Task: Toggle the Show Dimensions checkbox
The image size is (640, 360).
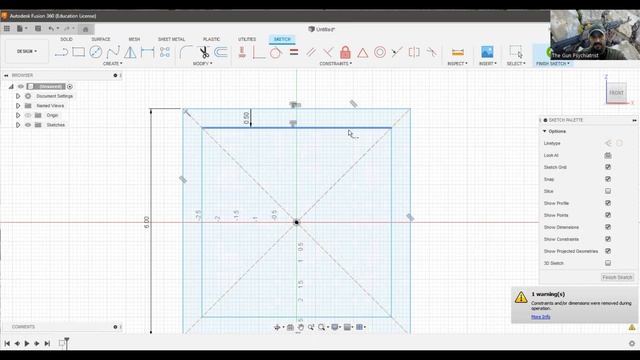Action: 608,227
